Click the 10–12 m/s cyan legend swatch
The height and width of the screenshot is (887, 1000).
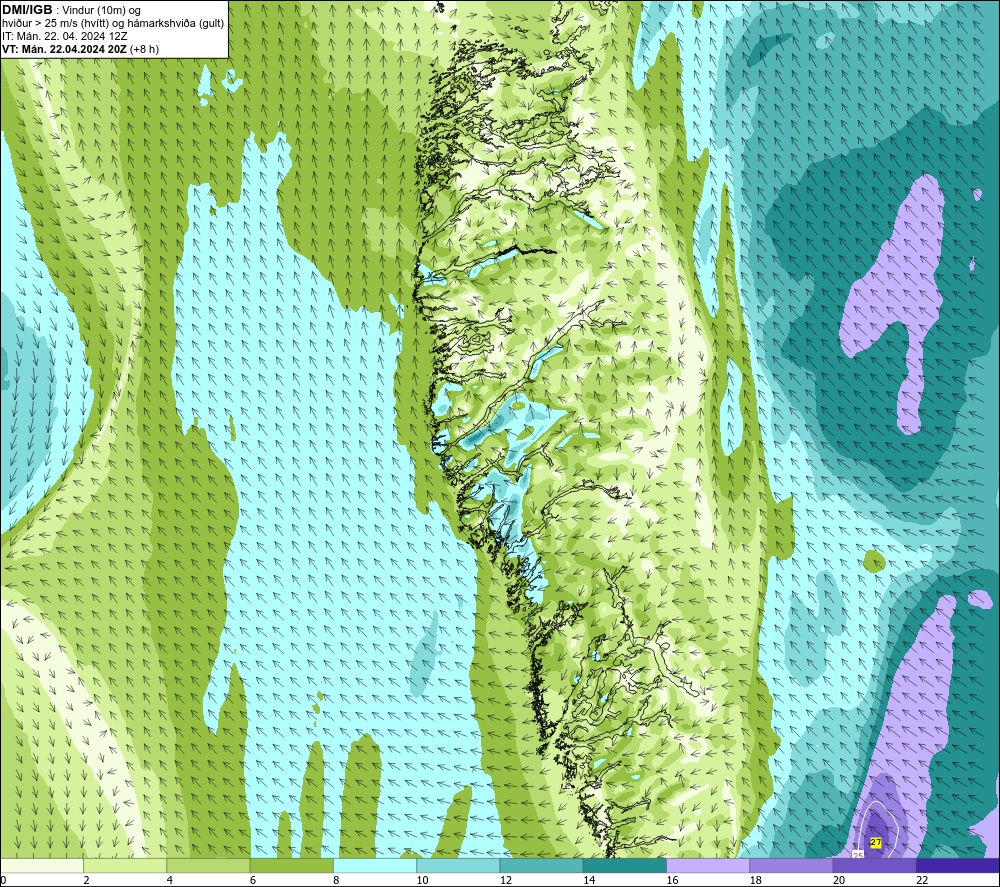pyautogui.click(x=458, y=865)
